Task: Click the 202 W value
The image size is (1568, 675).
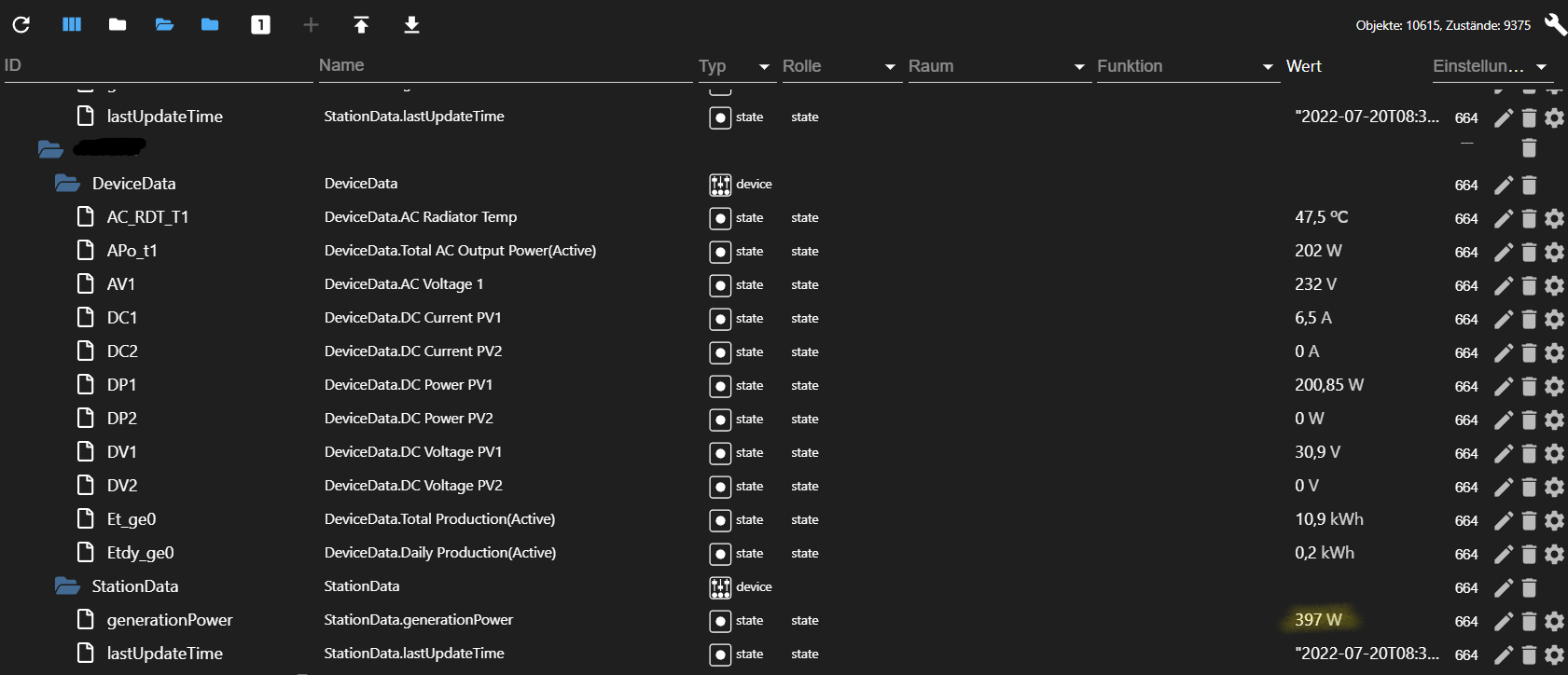Action: [x=1318, y=251]
